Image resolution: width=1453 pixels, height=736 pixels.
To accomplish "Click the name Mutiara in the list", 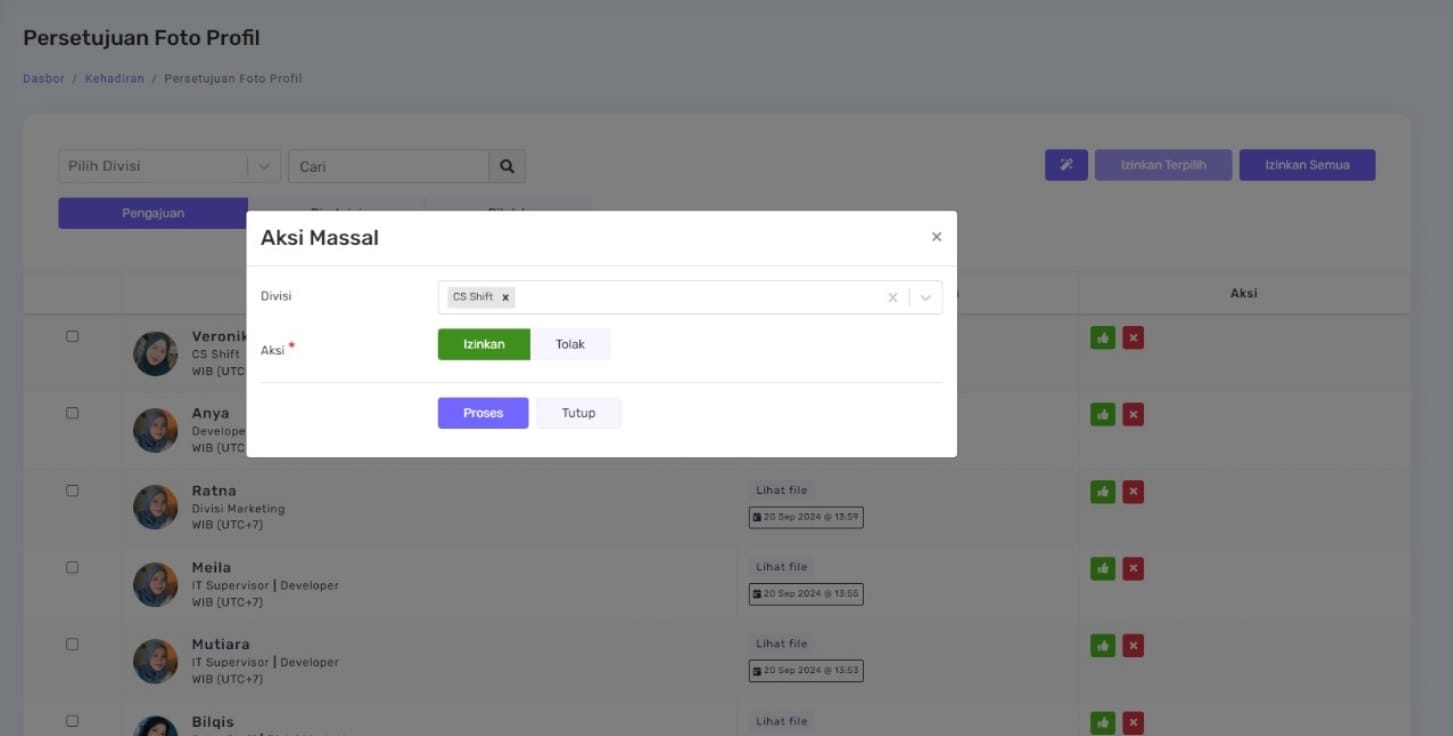I will 221,644.
